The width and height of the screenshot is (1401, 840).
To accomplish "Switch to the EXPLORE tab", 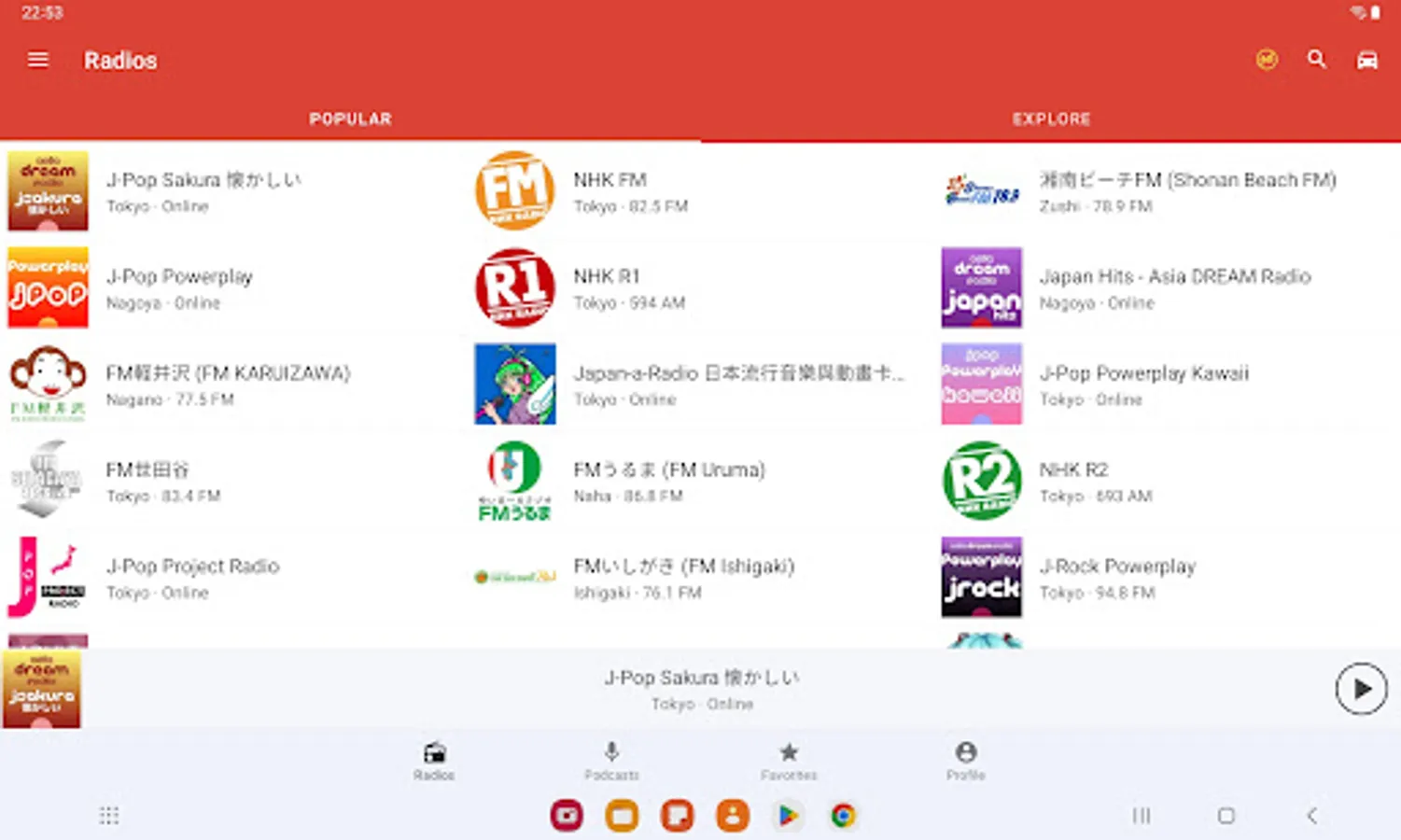I will pyautogui.click(x=1051, y=119).
